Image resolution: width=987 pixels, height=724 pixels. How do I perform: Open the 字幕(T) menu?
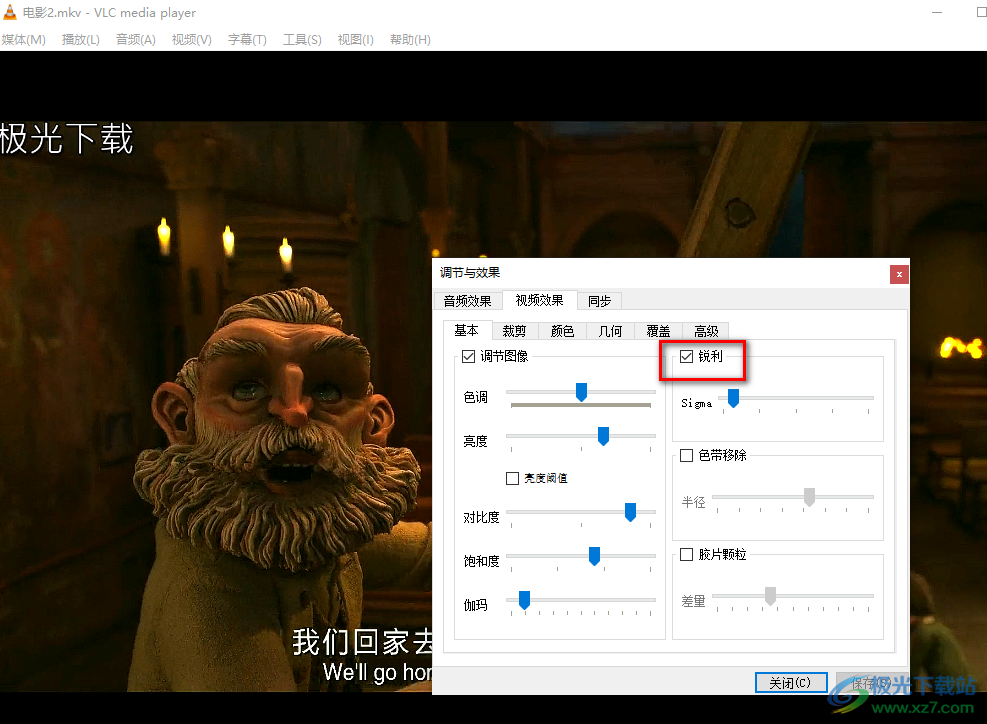pos(247,40)
